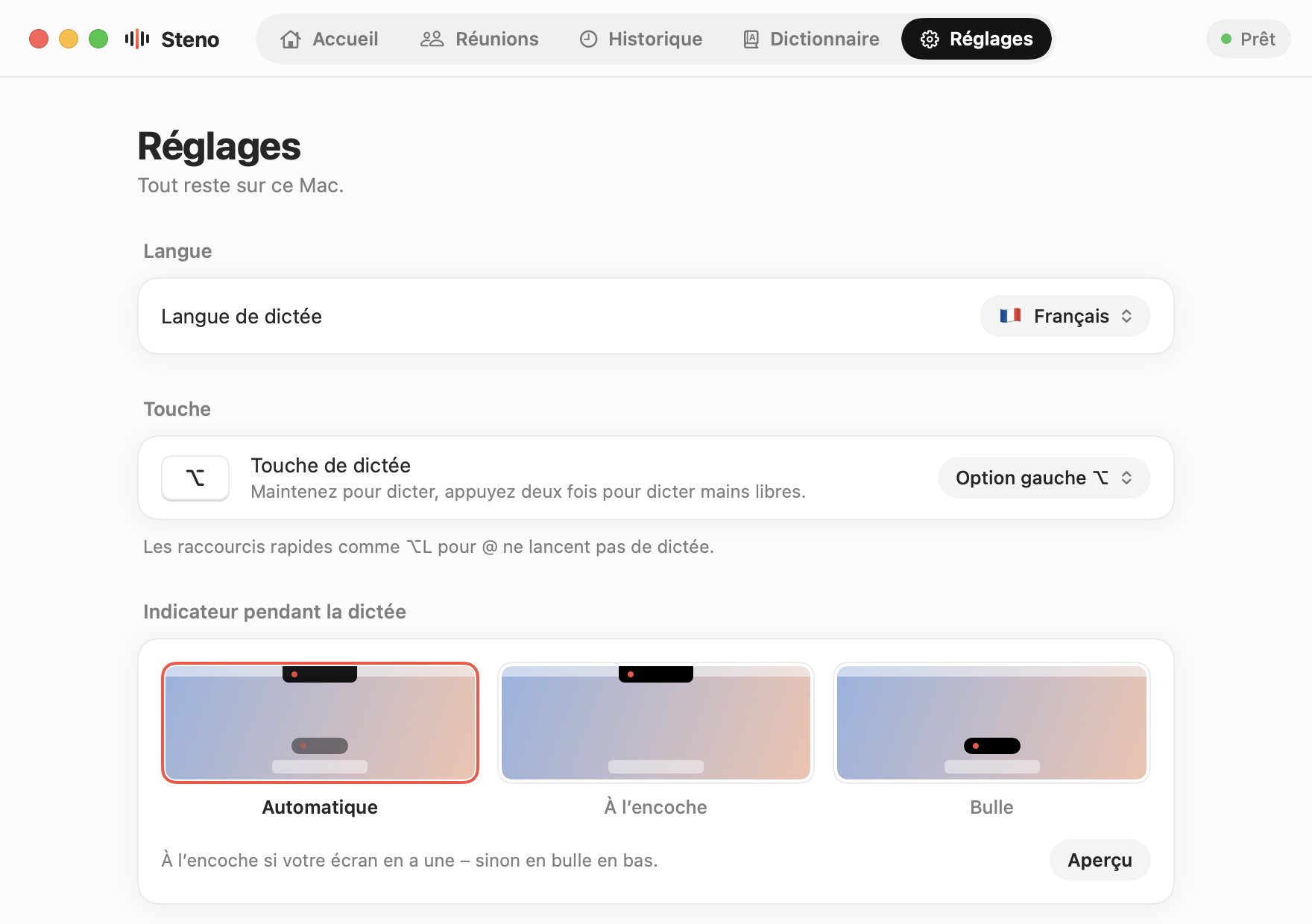Click the Indicateur pendant la dictée heading
Image resolution: width=1312 pixels, height=924 pixels.
click(274, 612)
